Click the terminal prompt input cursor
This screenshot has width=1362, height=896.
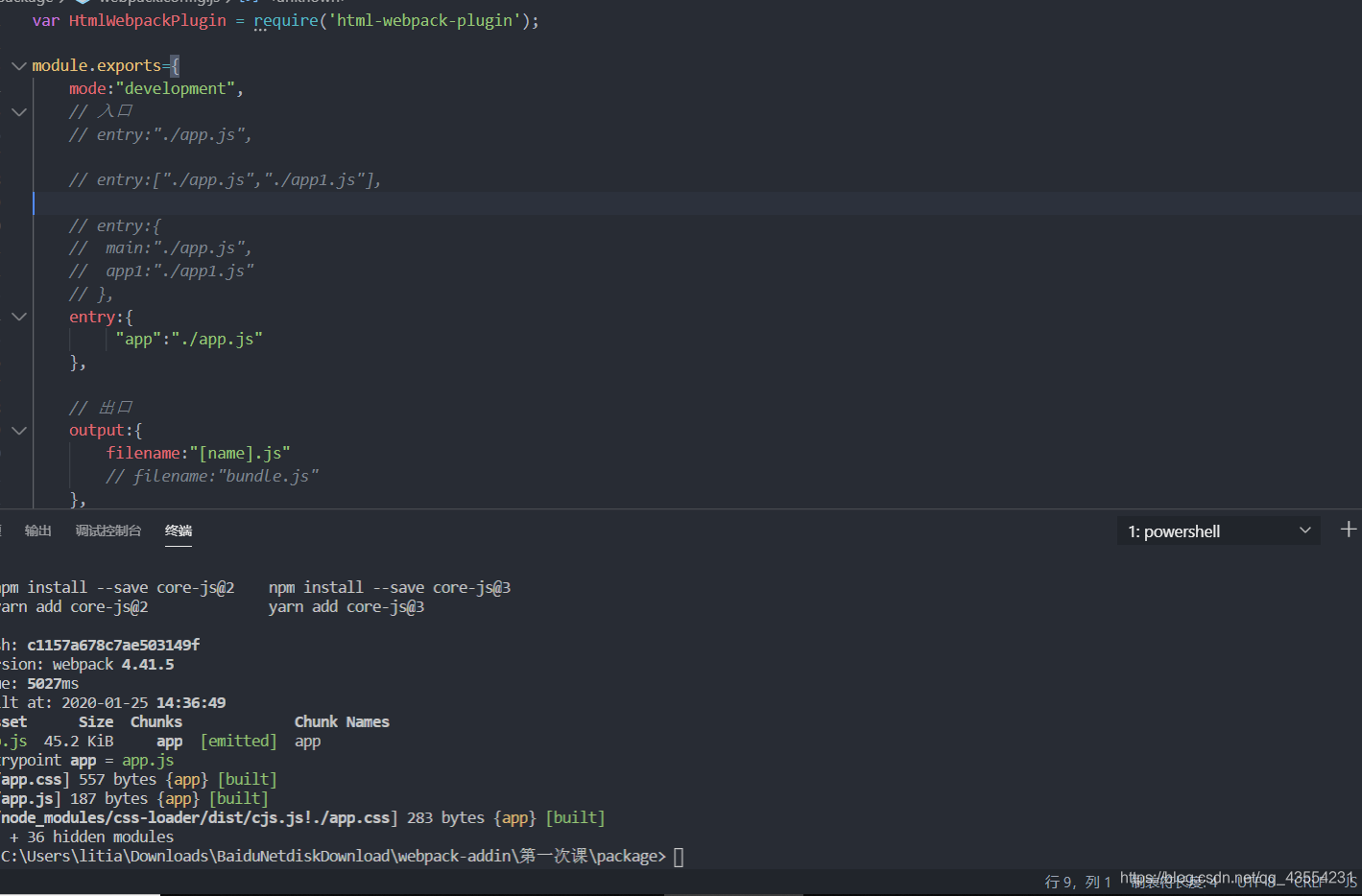point(679,857)
